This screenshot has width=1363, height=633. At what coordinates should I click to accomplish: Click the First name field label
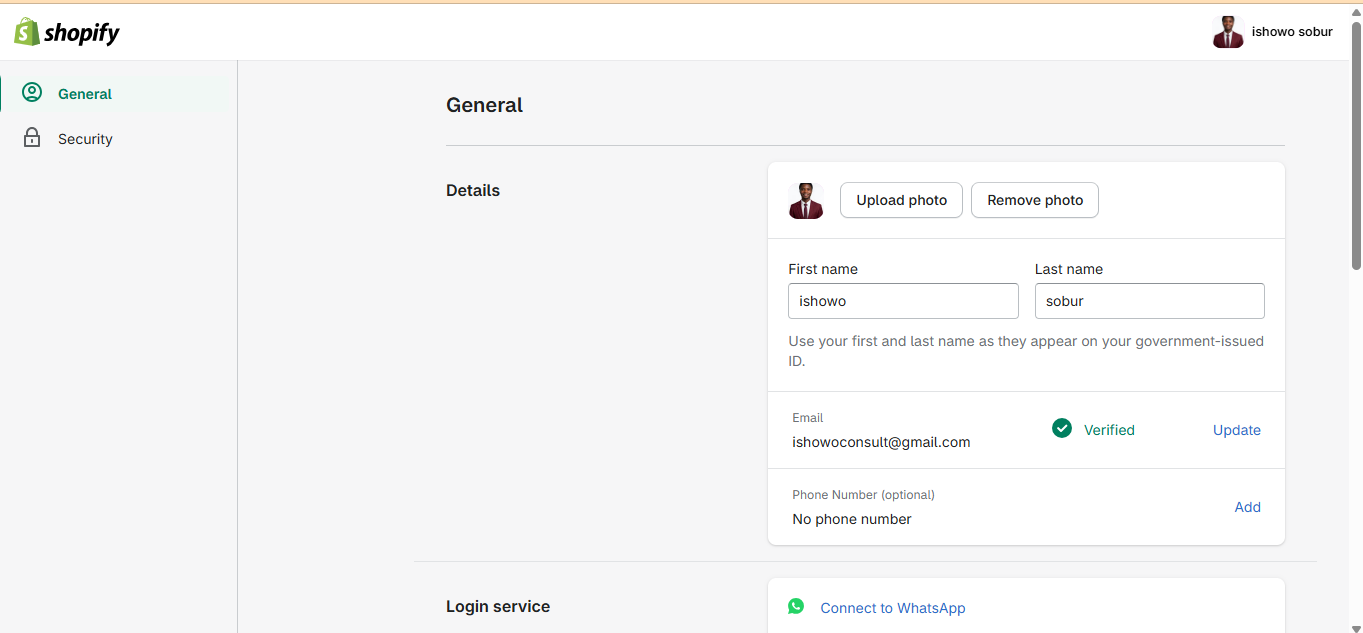pos(823,269)
